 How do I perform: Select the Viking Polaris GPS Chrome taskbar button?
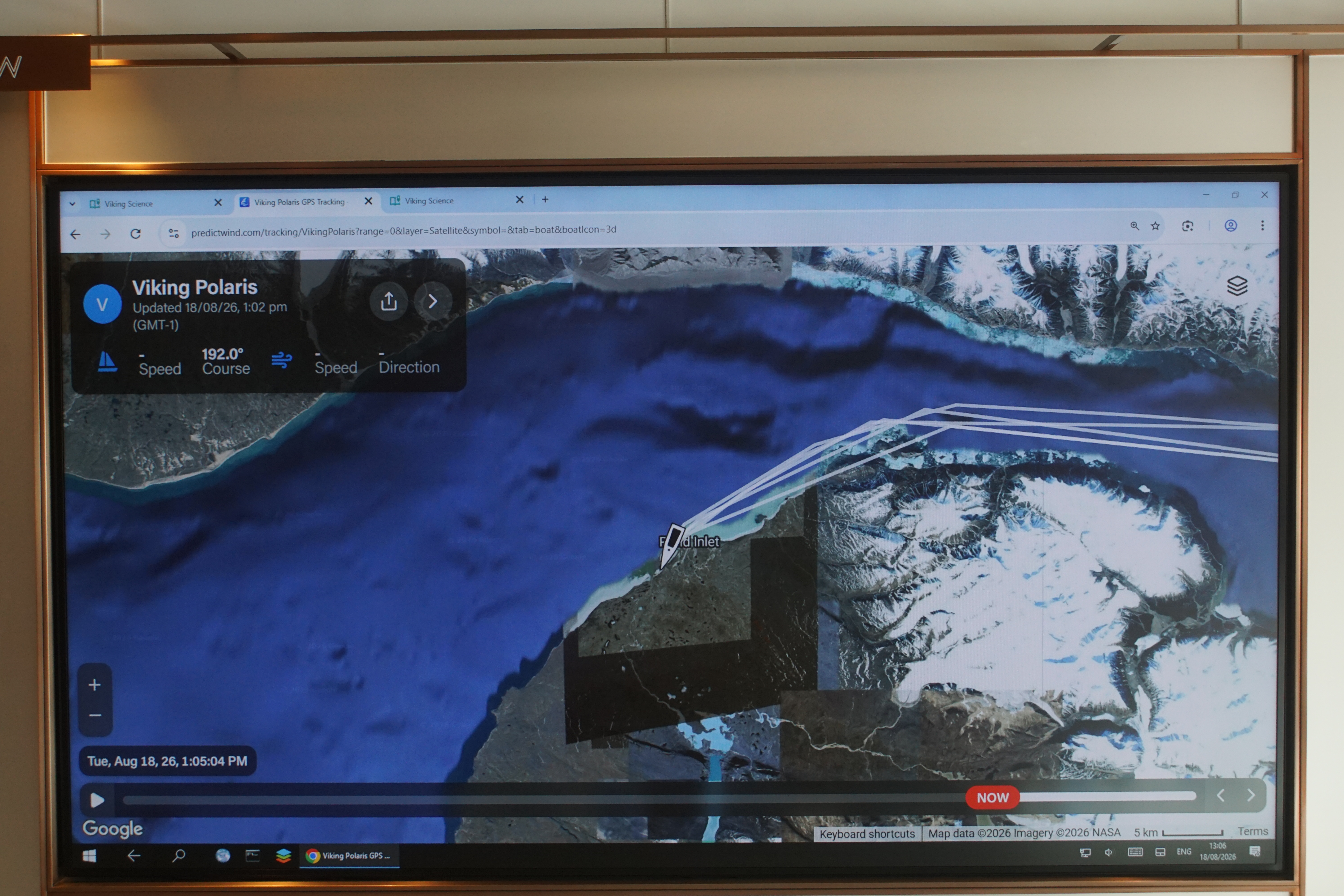tap(350, 855)
